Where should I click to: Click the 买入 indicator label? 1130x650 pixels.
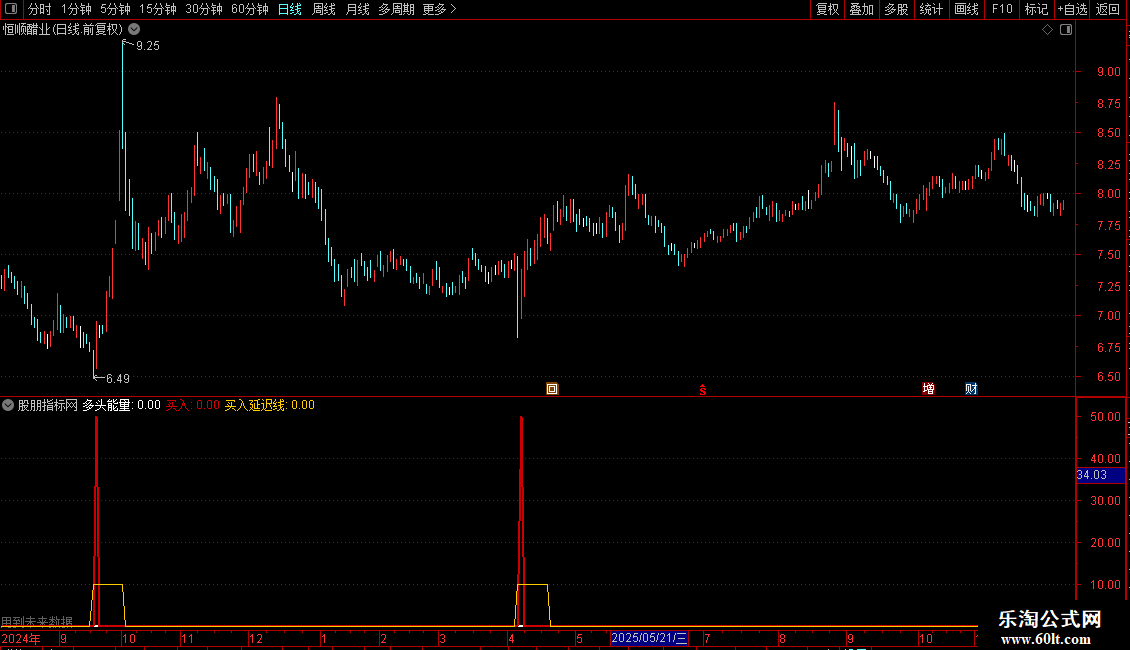point(192,405)
